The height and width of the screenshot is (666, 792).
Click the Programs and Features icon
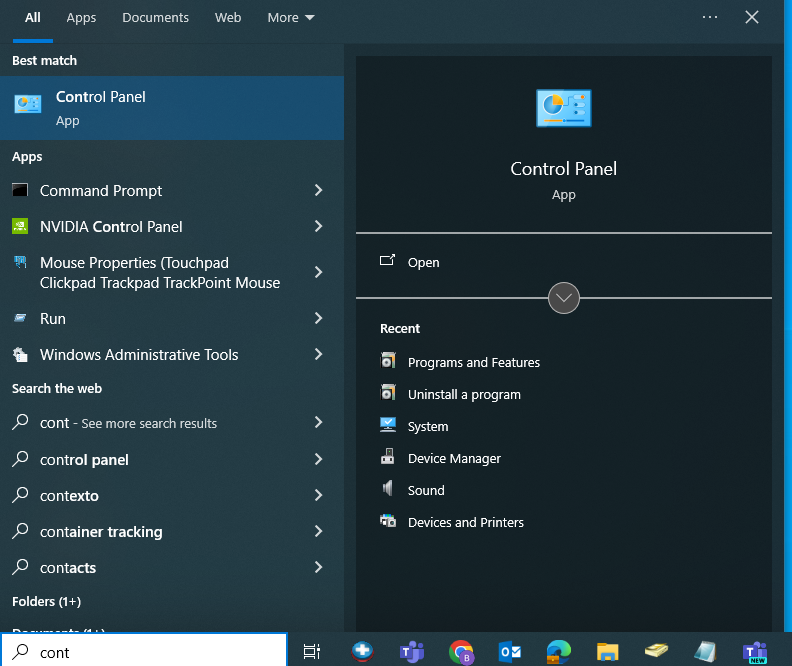coord(388,361)
